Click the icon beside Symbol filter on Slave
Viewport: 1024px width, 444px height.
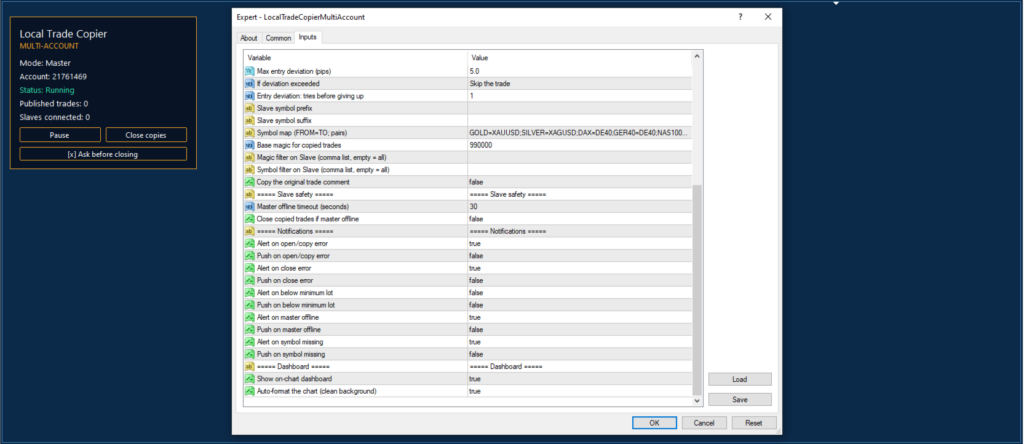pos(249,170)
